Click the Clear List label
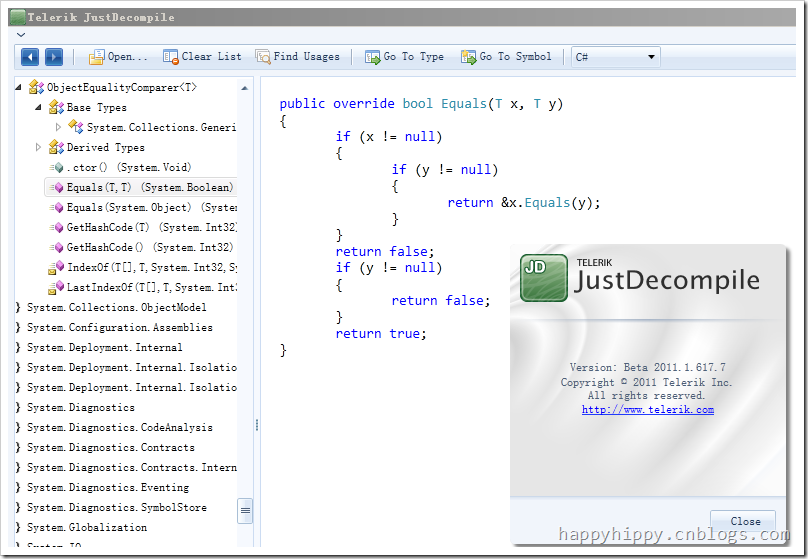The width and height of the screenshot is (808, 559). 211,57
